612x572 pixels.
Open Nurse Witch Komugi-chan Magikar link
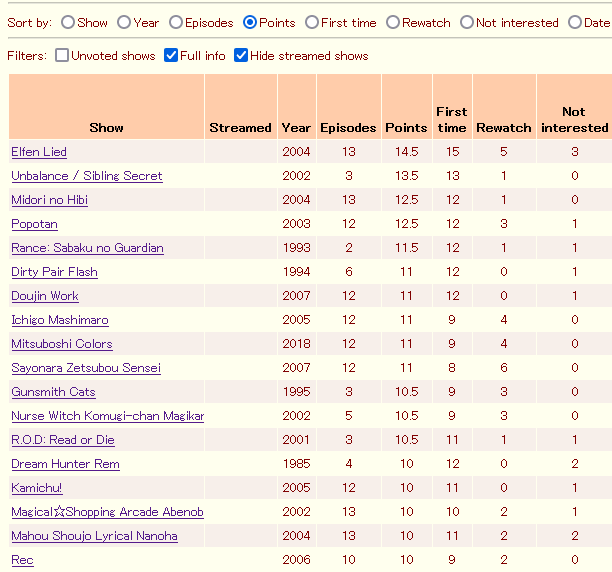tap(108, 416)
